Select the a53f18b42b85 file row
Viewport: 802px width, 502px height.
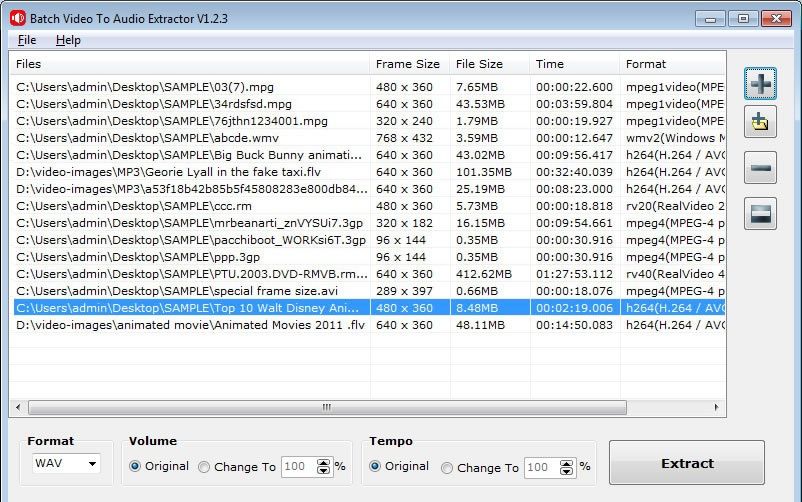[x=367, y=189]
